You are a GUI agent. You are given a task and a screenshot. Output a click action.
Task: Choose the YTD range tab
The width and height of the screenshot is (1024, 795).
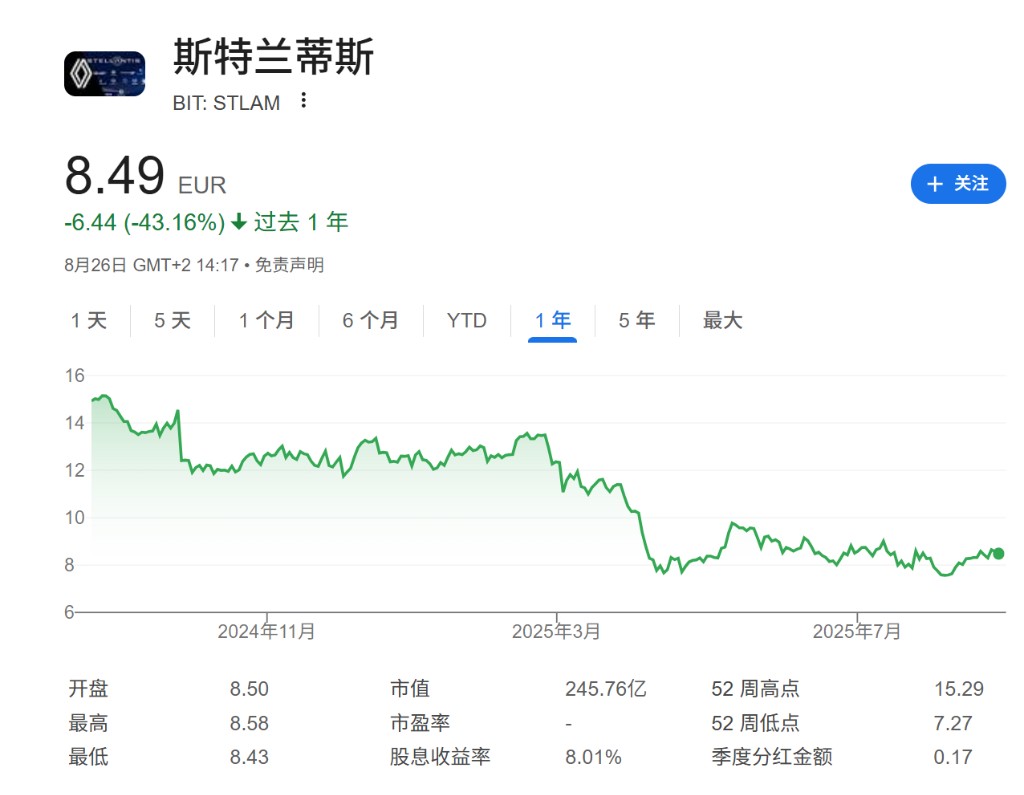467,321
